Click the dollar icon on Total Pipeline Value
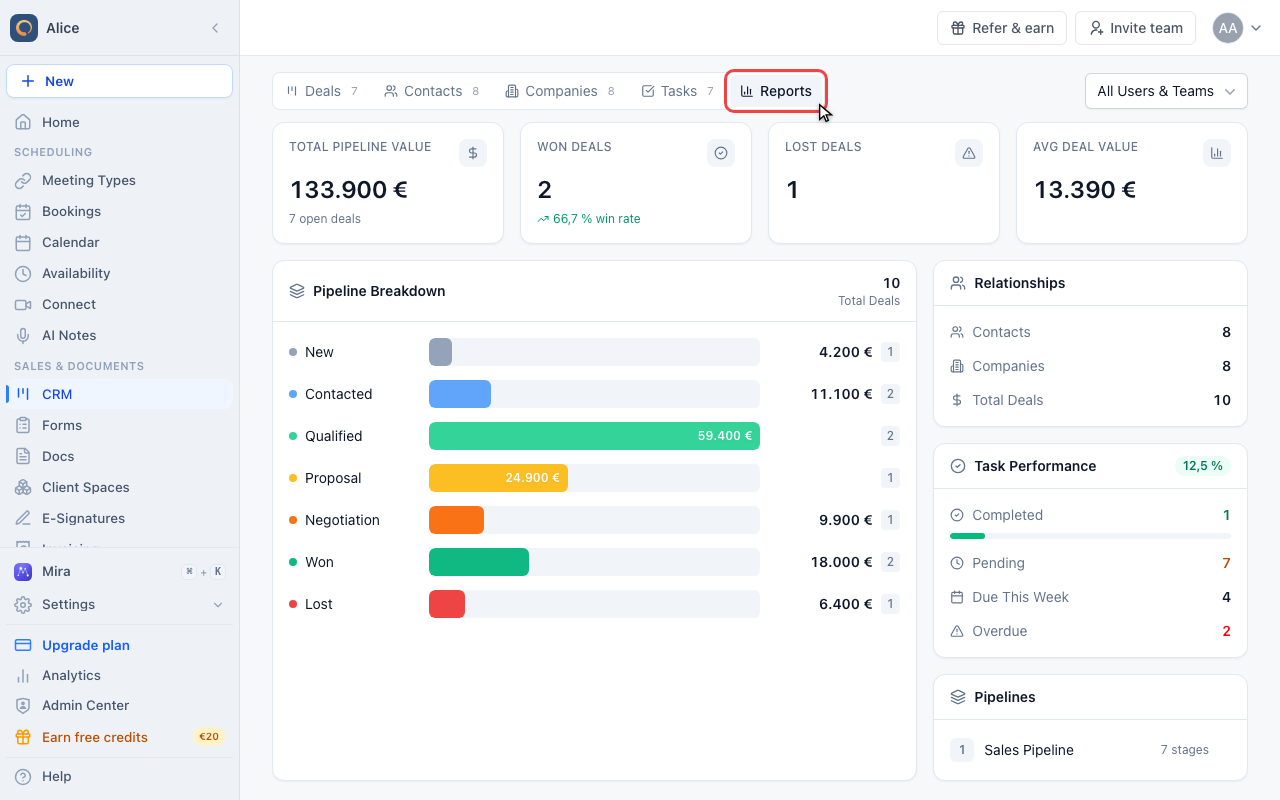The height and width of the screenshot is (800, 1280). [473, 153]
